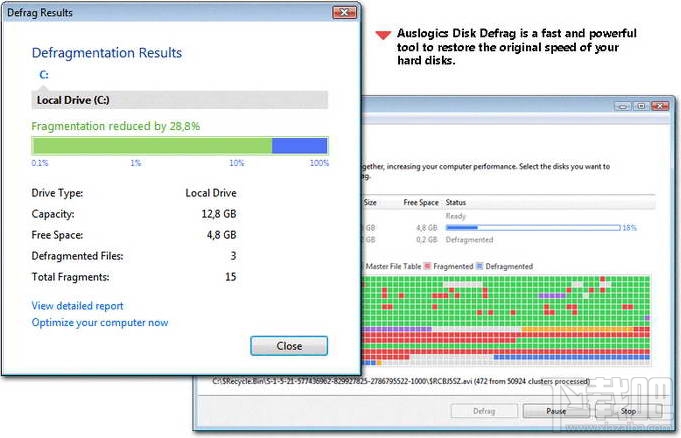Click the Fragmented red legend swatch

427,266
